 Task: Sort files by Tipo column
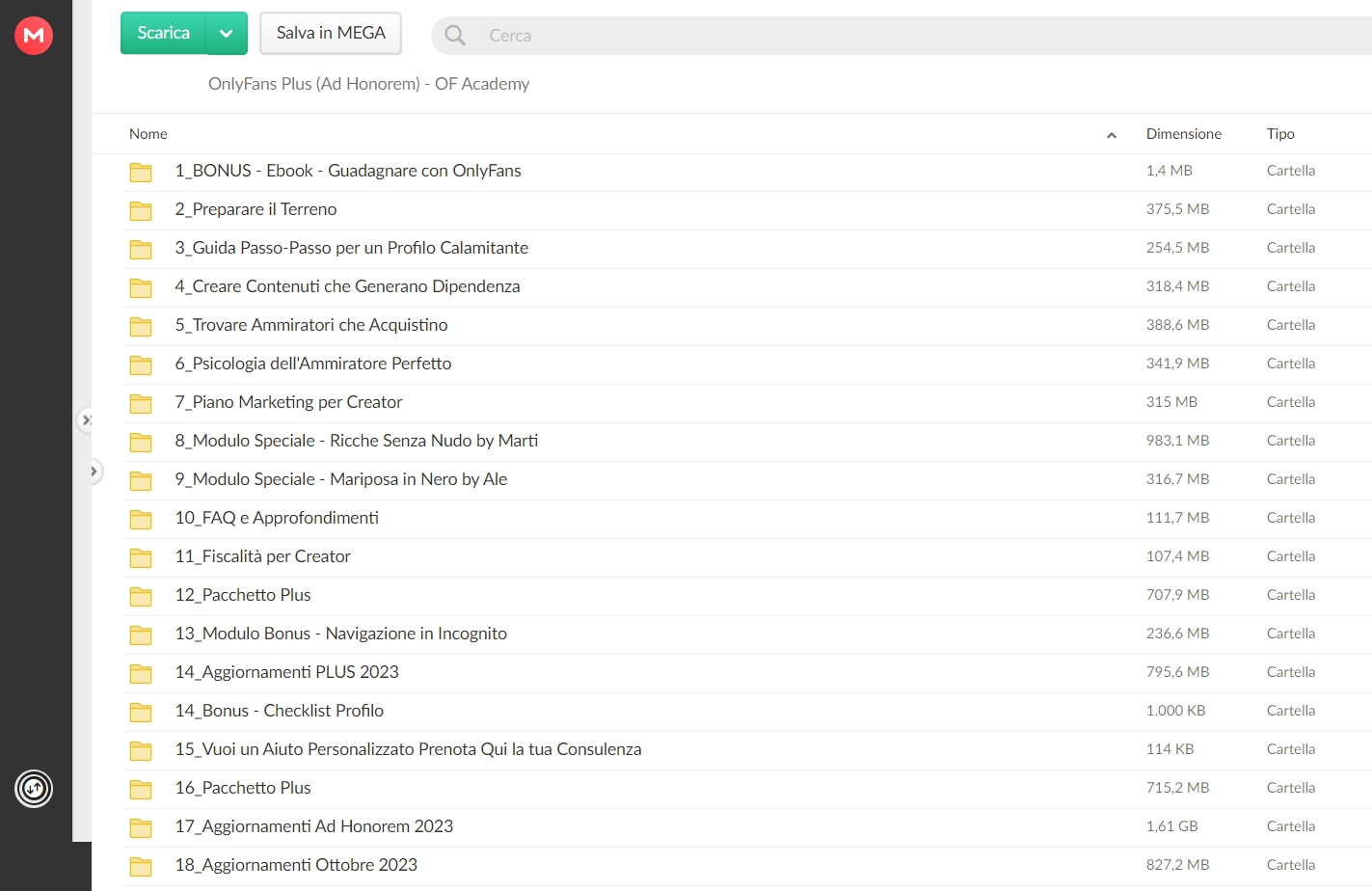click(x=1280, y=134)
